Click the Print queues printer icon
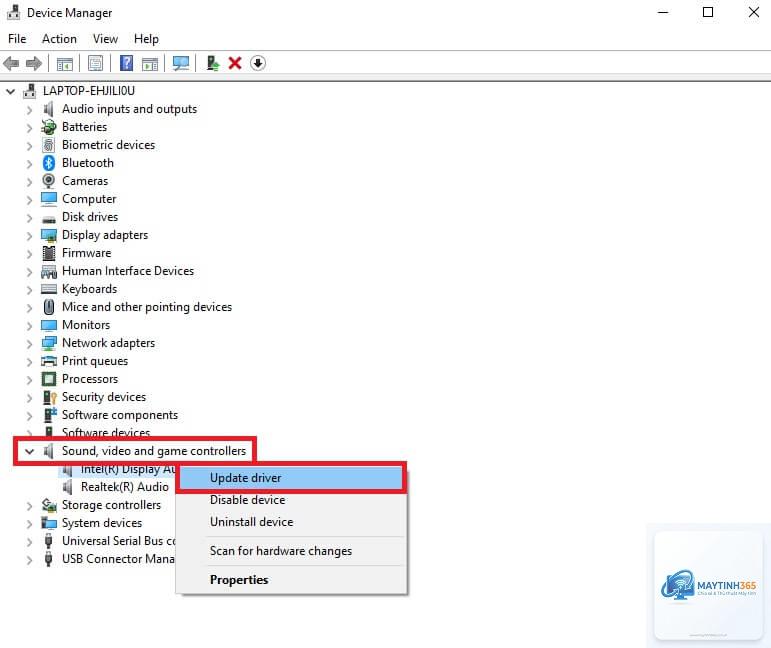Image resolution: width=771 pixels, height=648 pixels. [x=49, y=361]
